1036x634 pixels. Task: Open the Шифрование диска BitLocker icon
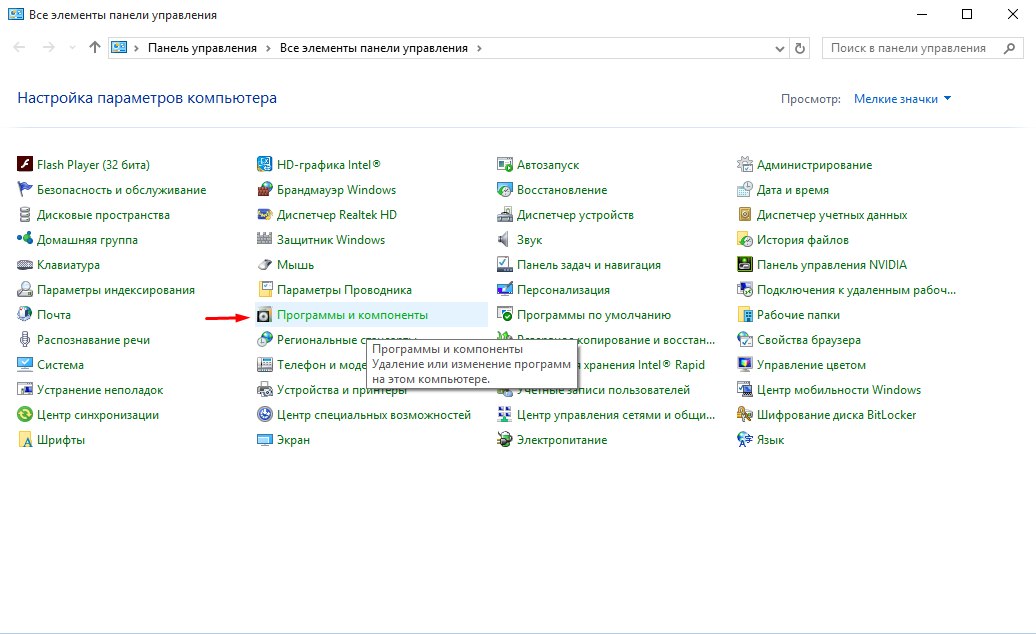[745, 415]
